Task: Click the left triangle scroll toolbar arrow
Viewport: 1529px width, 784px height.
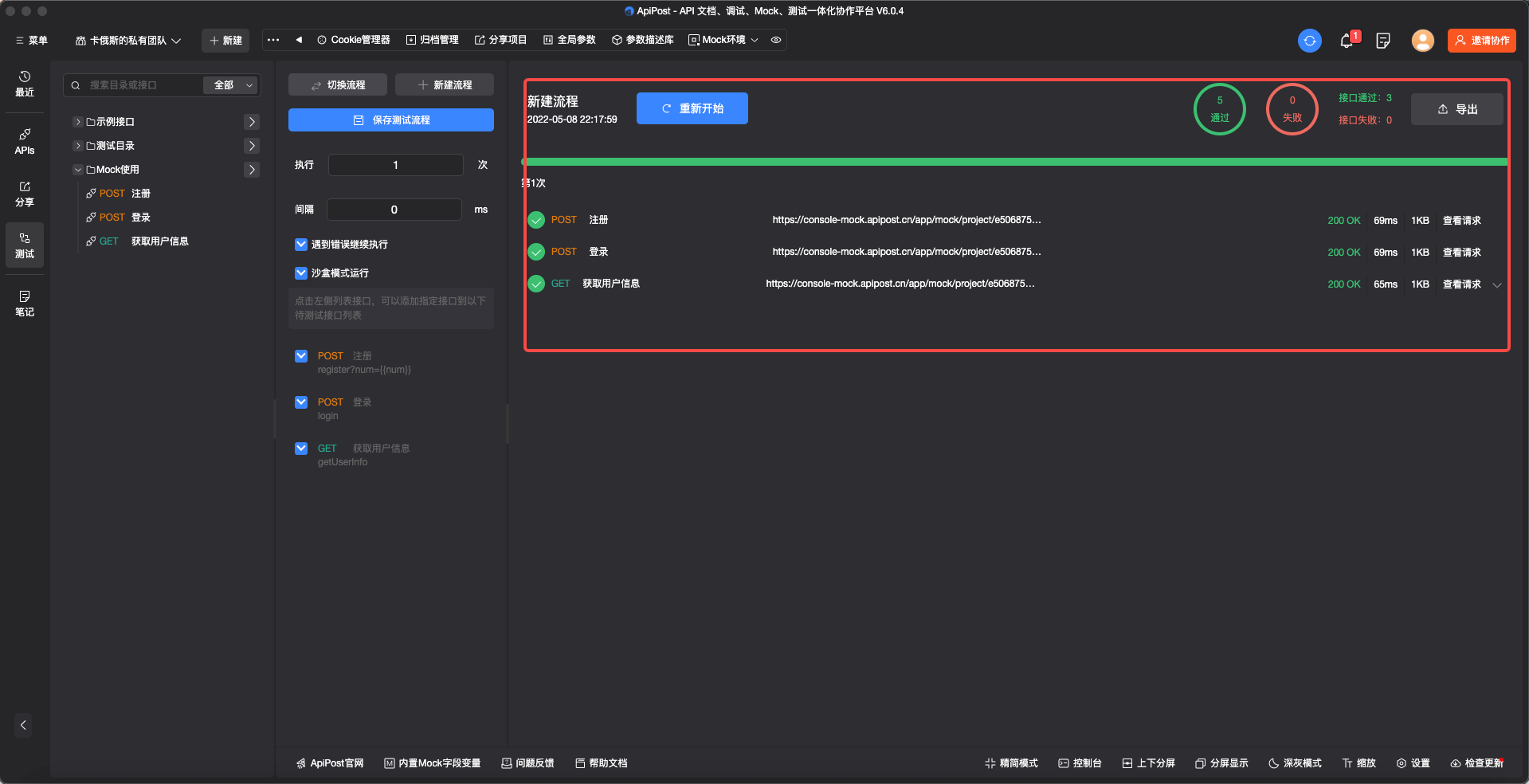Action: (x=299, y=40)
